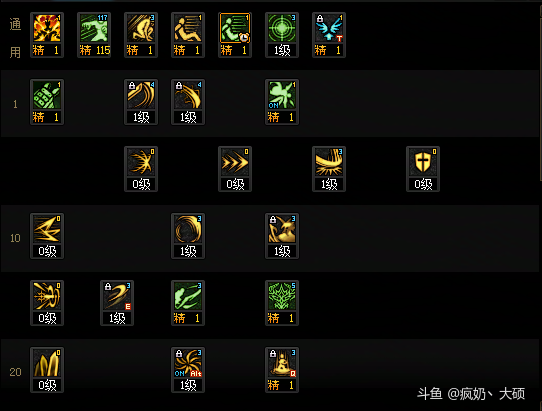Click the green punch skill showing 115
Screen dimensions: 542x411
point(94,35)
